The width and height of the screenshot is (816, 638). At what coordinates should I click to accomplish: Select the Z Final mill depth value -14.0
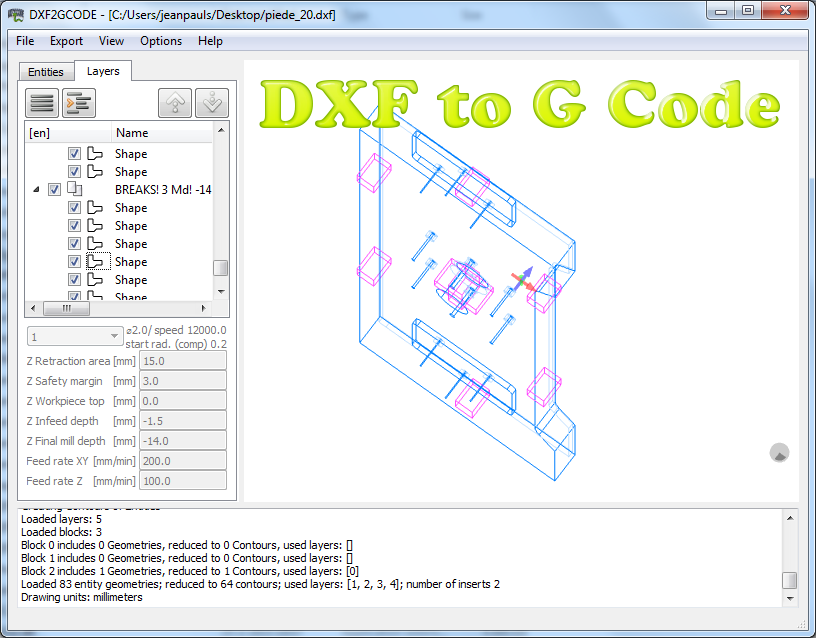(x=182, y=440)
